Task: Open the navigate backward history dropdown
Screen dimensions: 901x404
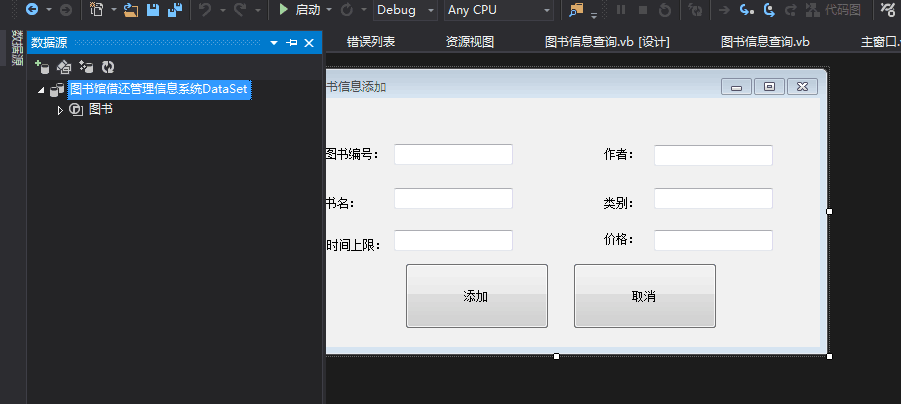Action: (49, 10)
